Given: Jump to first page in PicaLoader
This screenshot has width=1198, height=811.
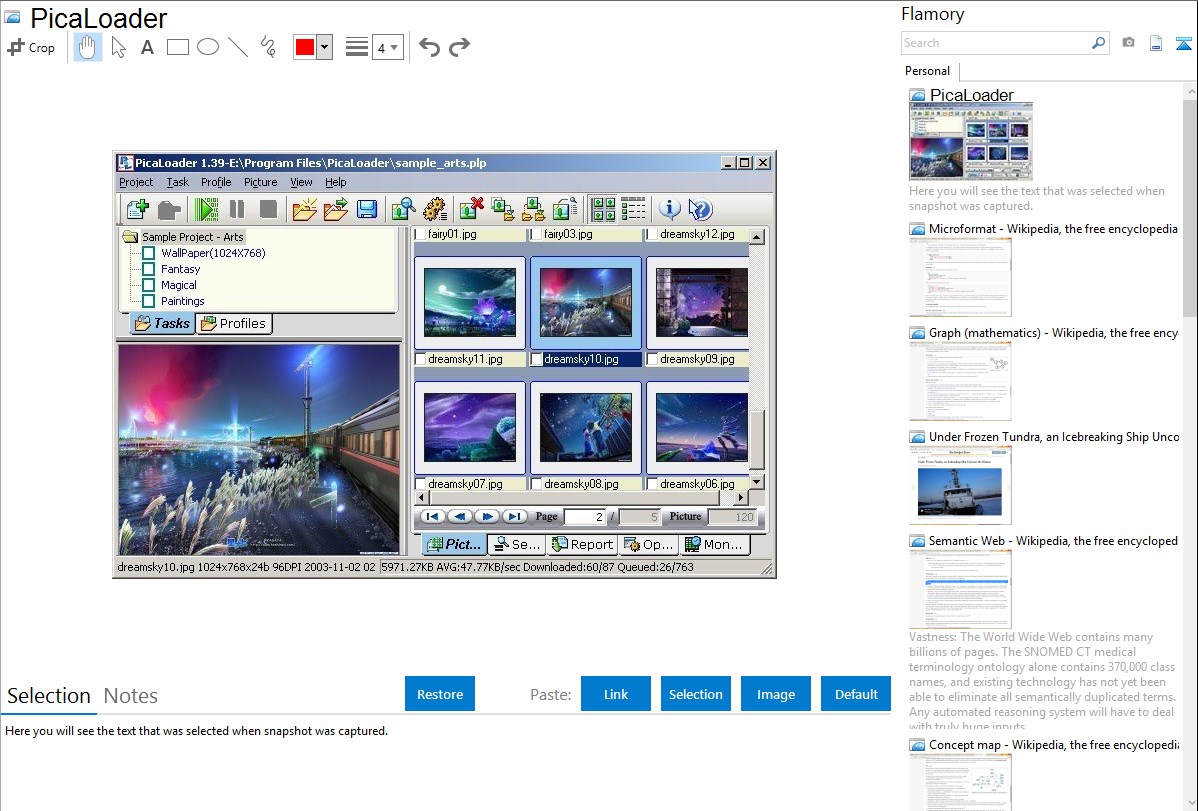Looking at the screenshot, I should tap(432, 517).
